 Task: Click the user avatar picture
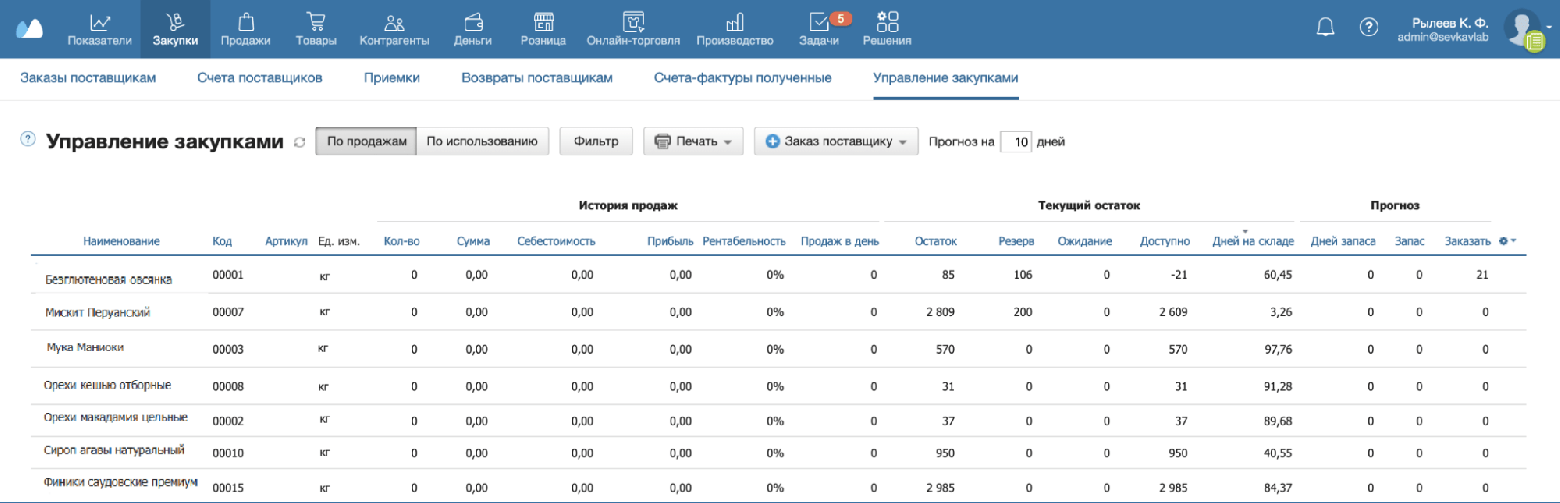(1524, 29)
